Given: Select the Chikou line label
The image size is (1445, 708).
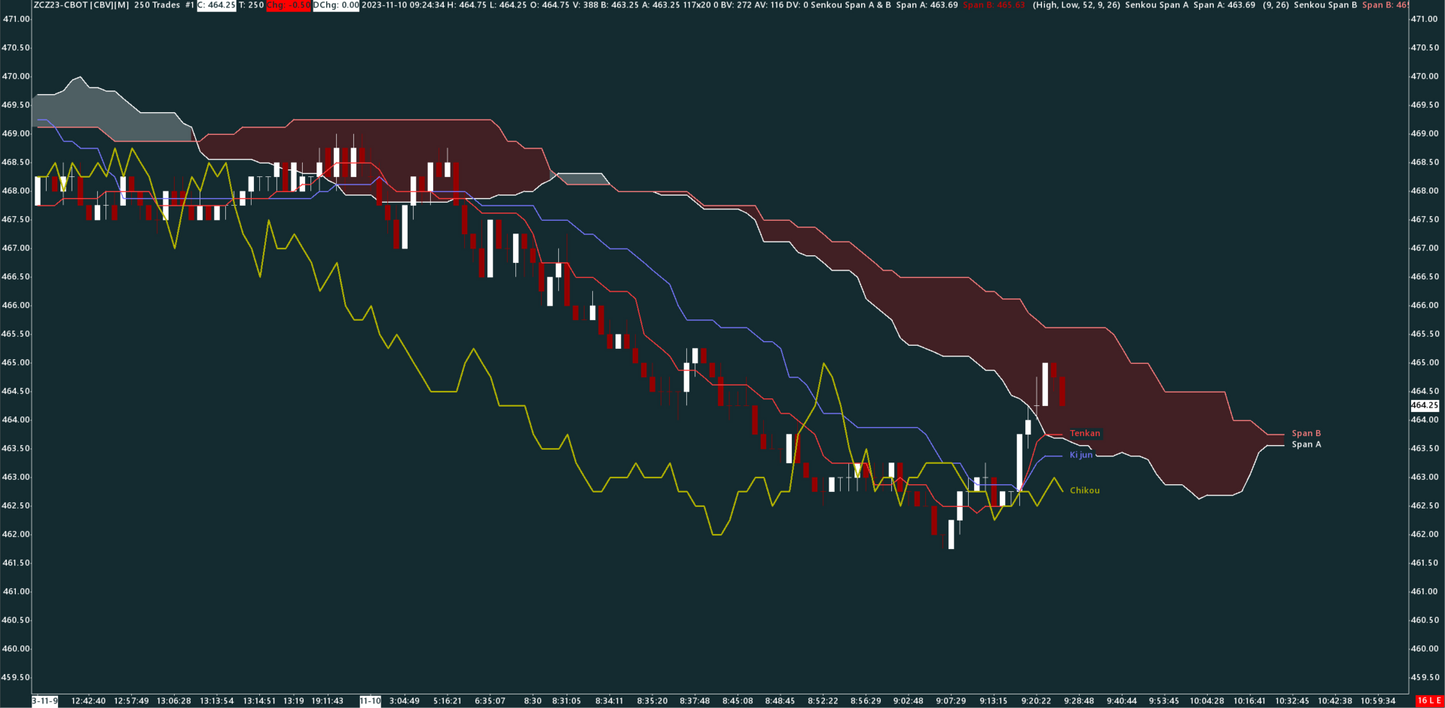Looking at the screenshot, I should click(x=1084, y=490).
